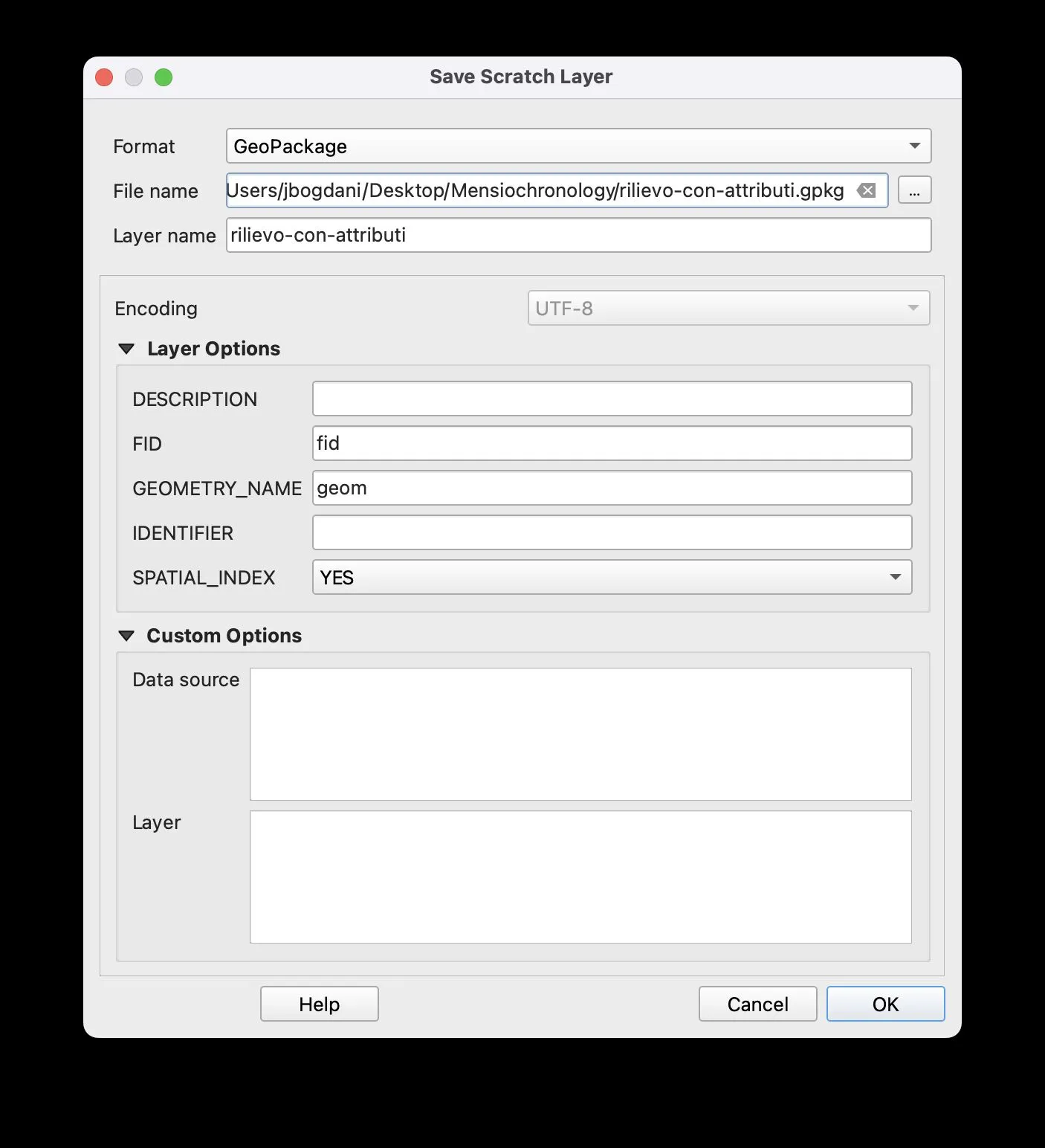The image size is (1045, 1148).
Task: Click the FID field containing fid
Action: [612, 443]
